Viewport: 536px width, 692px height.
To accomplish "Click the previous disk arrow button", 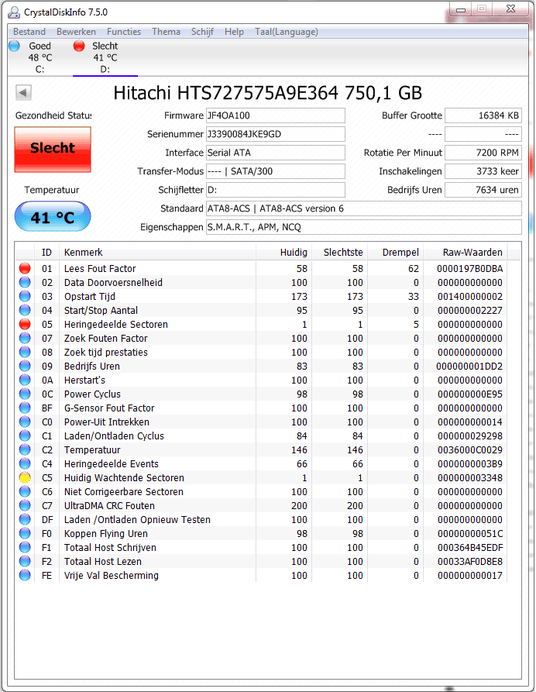I will [23, 93].
